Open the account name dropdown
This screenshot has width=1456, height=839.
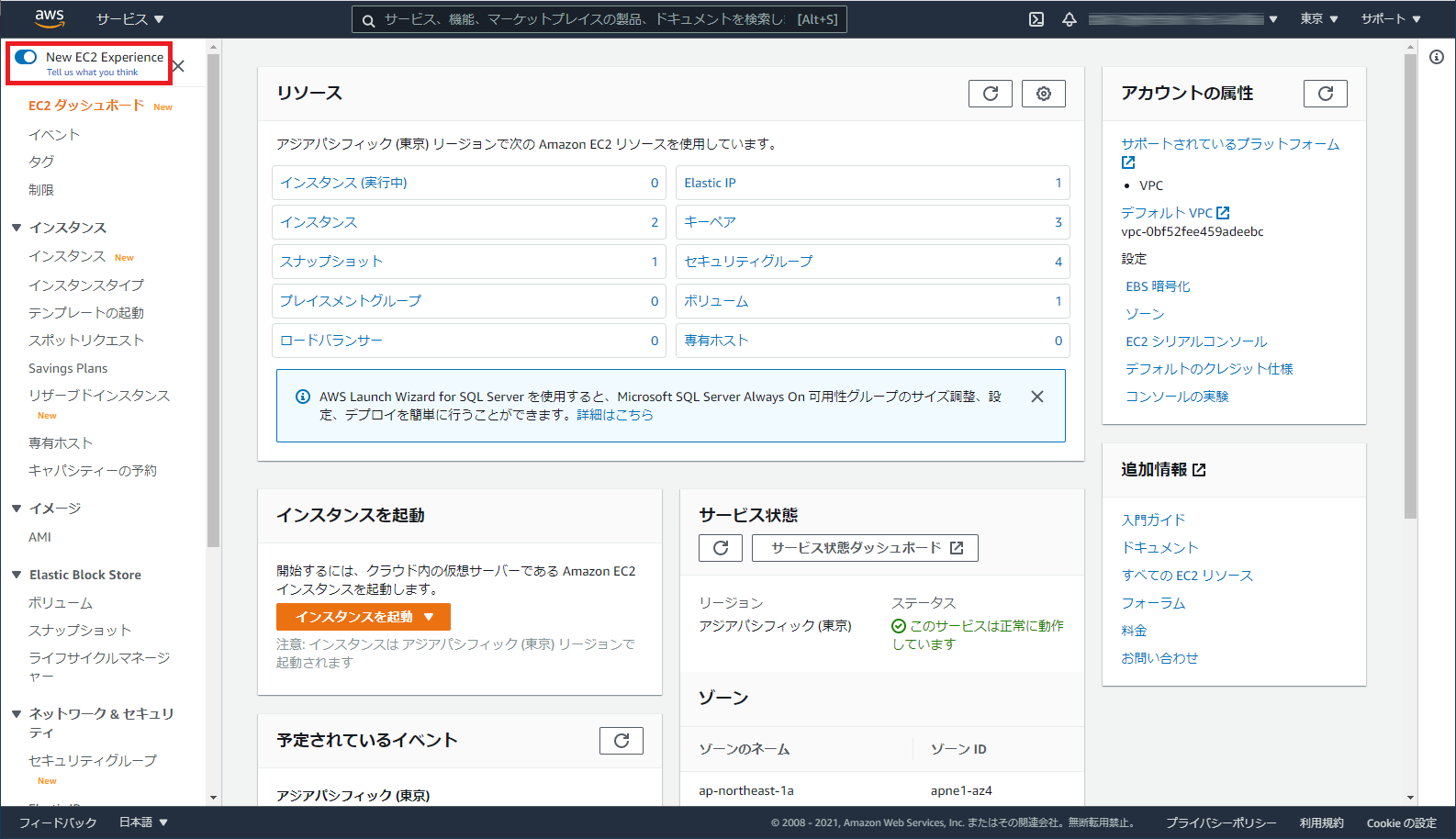coord(1183,19)
